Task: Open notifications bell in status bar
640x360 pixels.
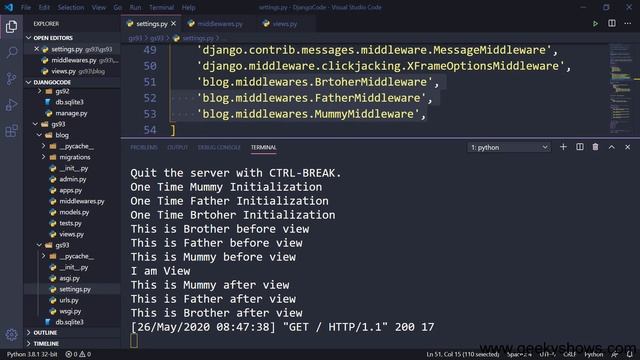Action: pos(630,354)
